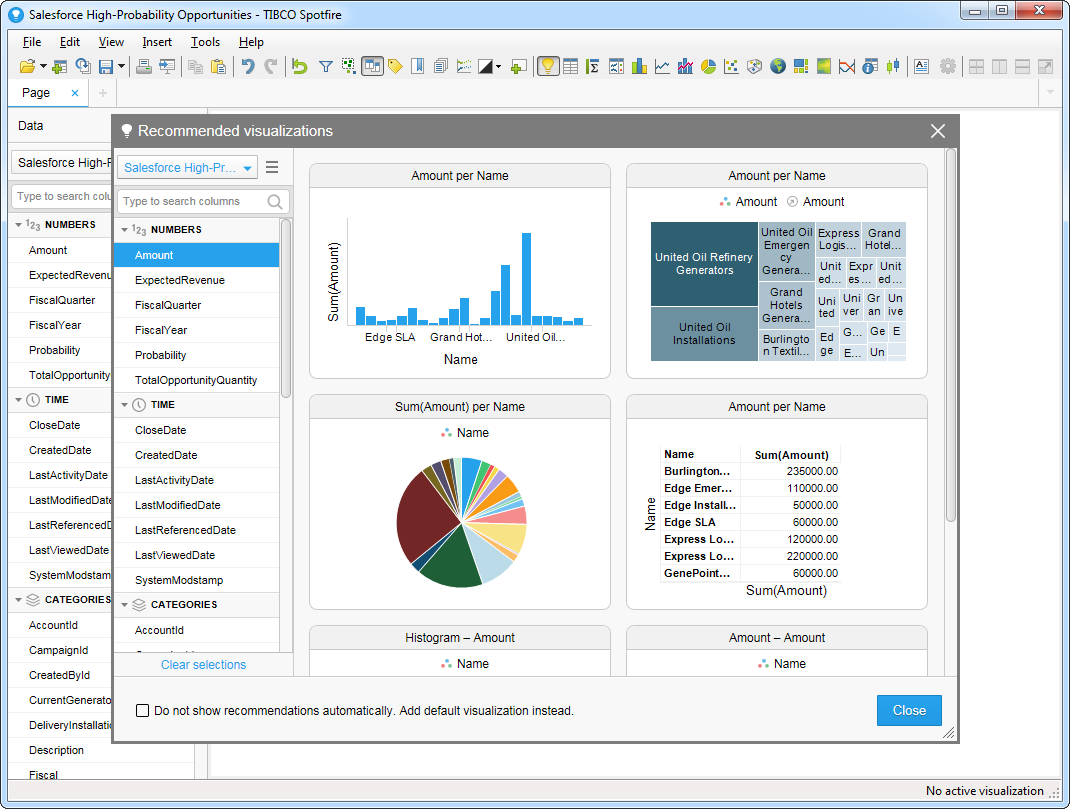Select ExpectedRevenue column in dialog list
Image resolution: width=1070 pixels, height=809 pixels.
point(180,280)
